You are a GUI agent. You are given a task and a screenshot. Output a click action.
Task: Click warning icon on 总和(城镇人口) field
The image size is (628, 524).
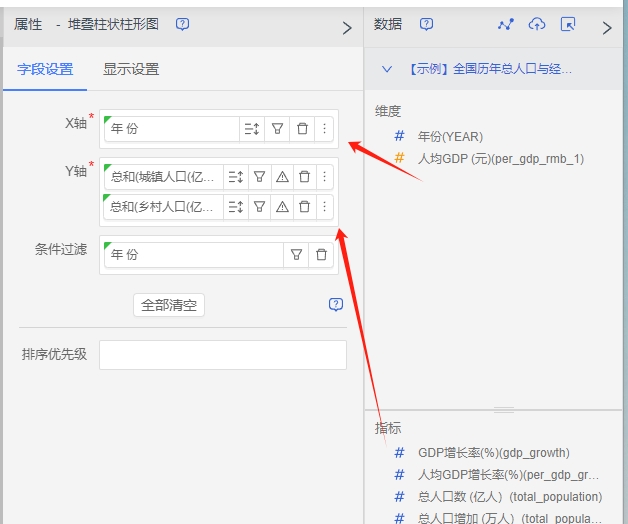(x=282, y=177)
